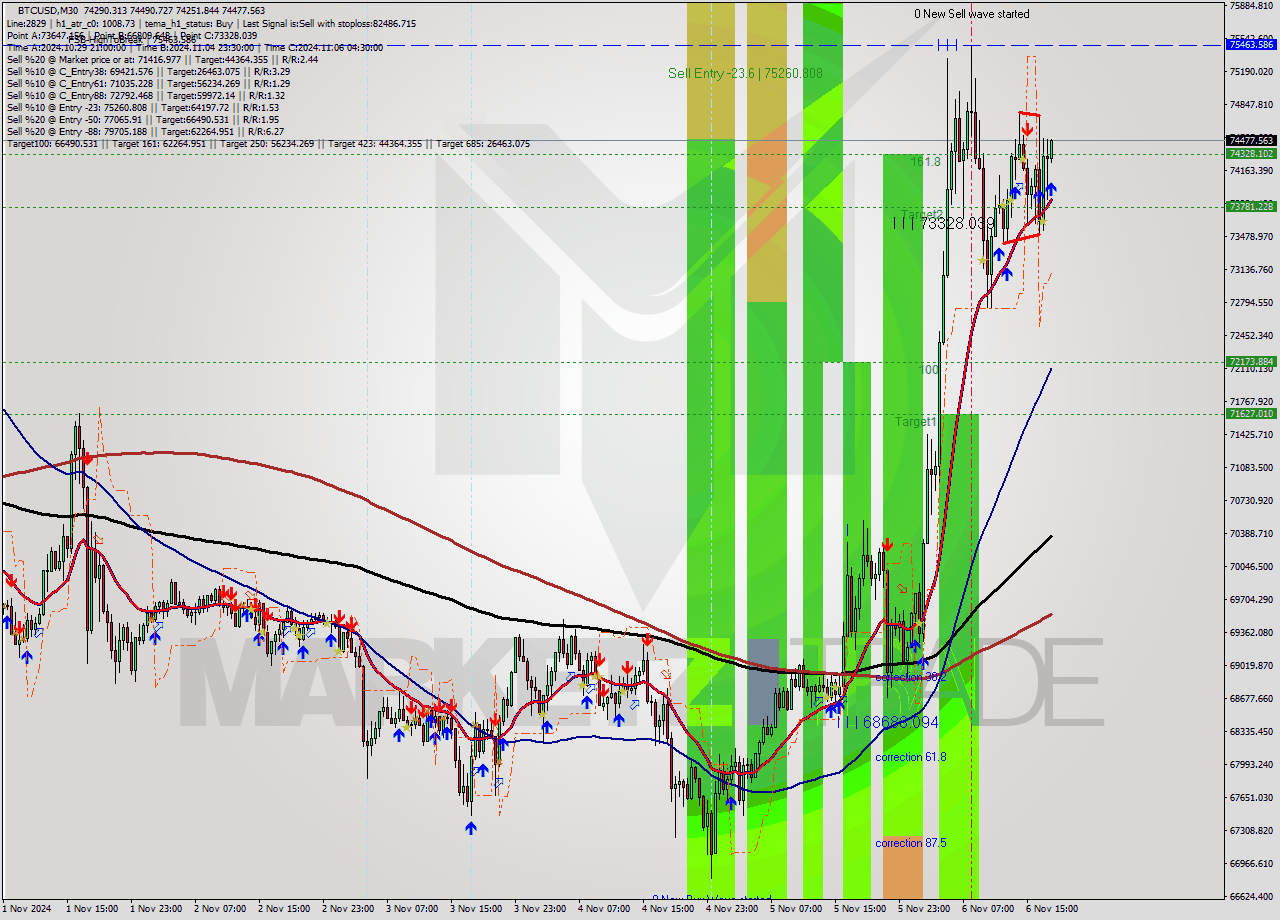
Task: Click the red sell arrow near 1 Nov 15:00
Action: (88, 458)
